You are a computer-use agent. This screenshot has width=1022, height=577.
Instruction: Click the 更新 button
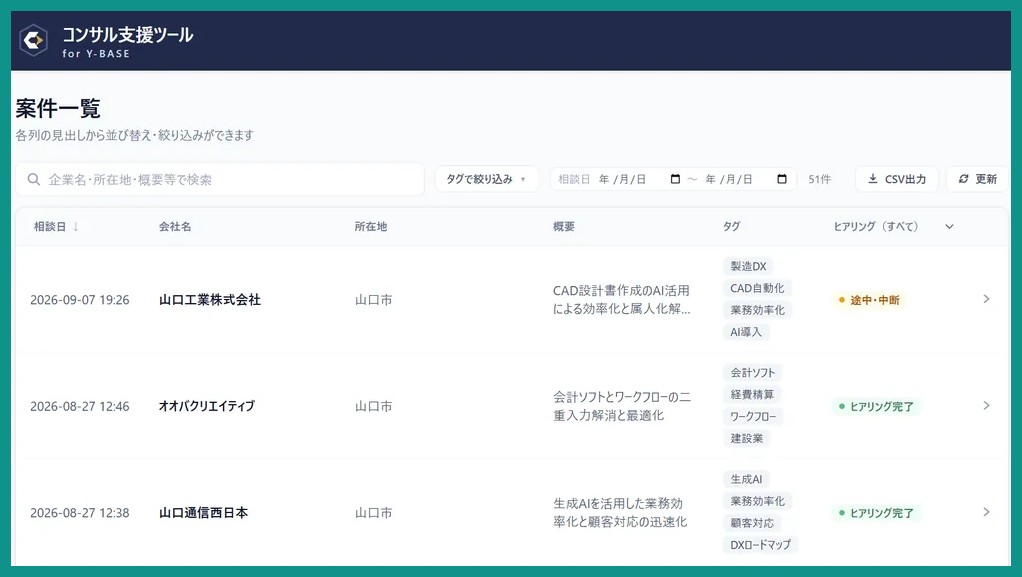click(977, 179)
